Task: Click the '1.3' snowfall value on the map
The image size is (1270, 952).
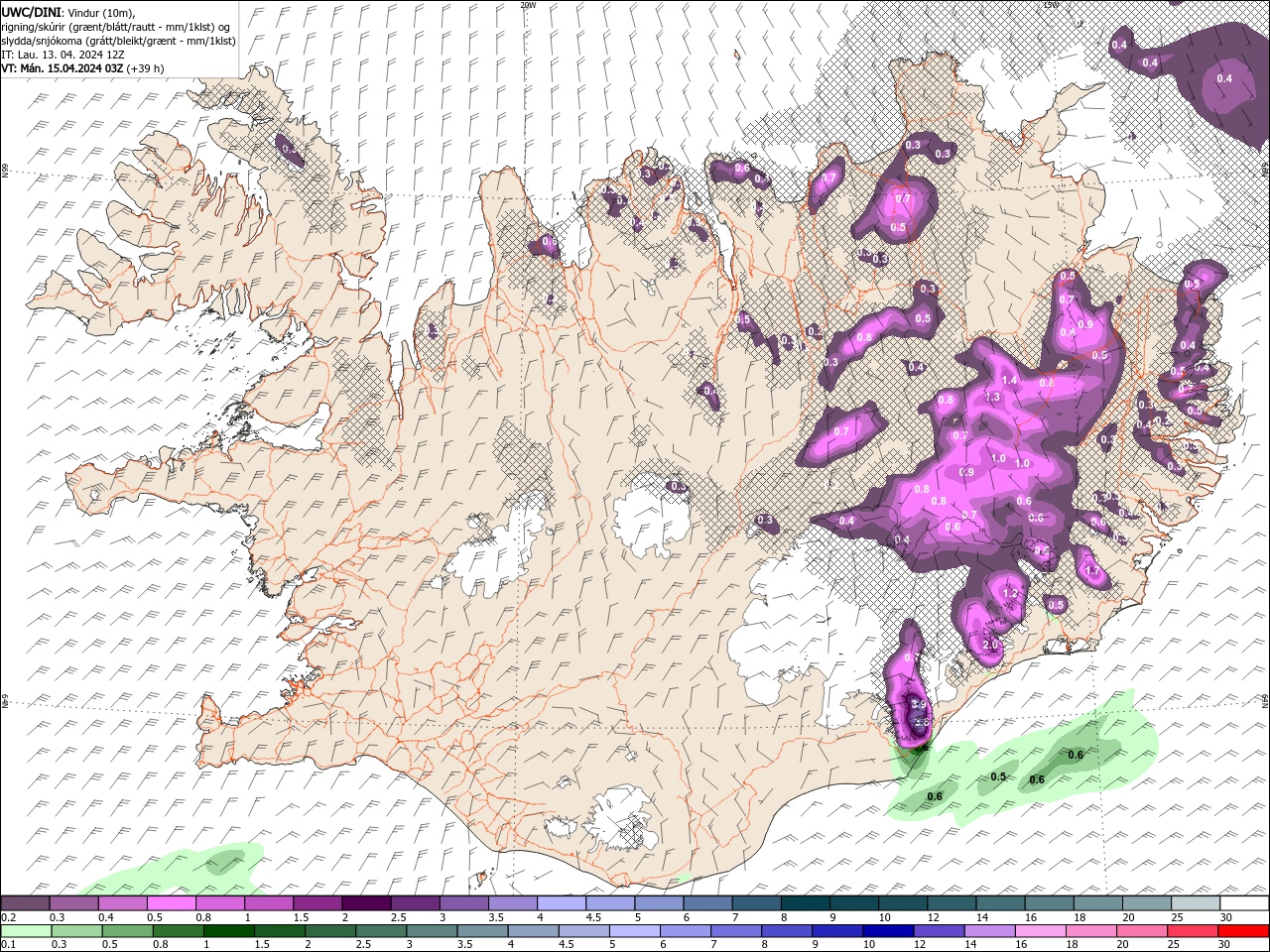Action: 992,397
